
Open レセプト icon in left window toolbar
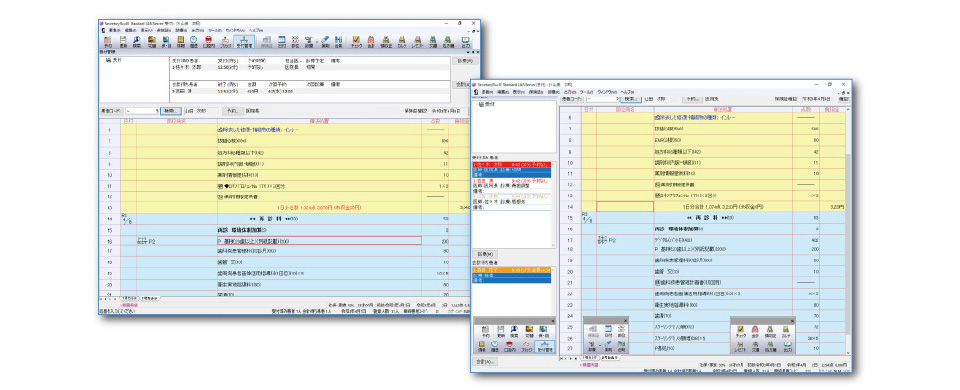(417, 41)
